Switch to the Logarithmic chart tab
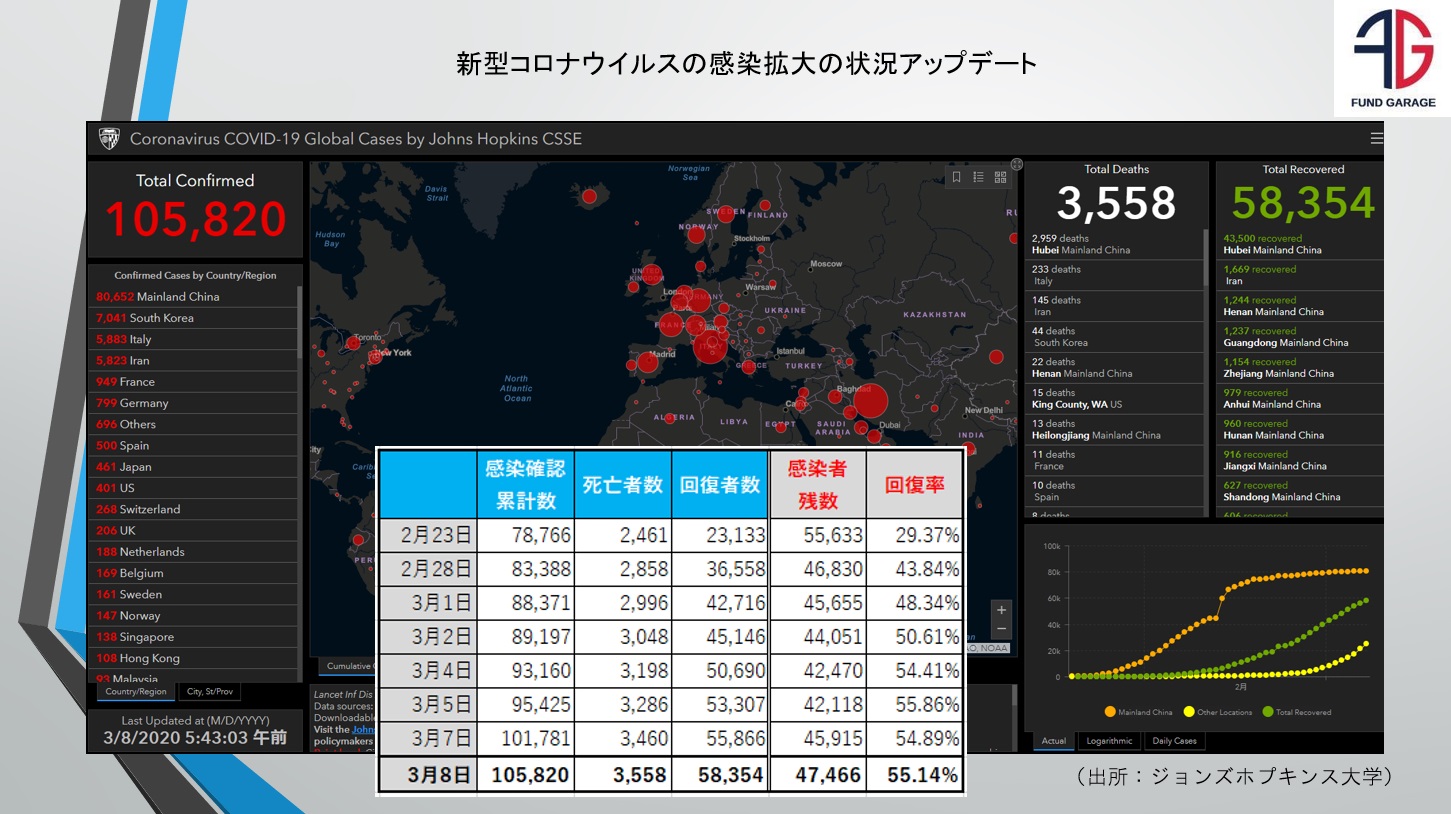Screen dimensions: 1451x814 point(1109,741)
